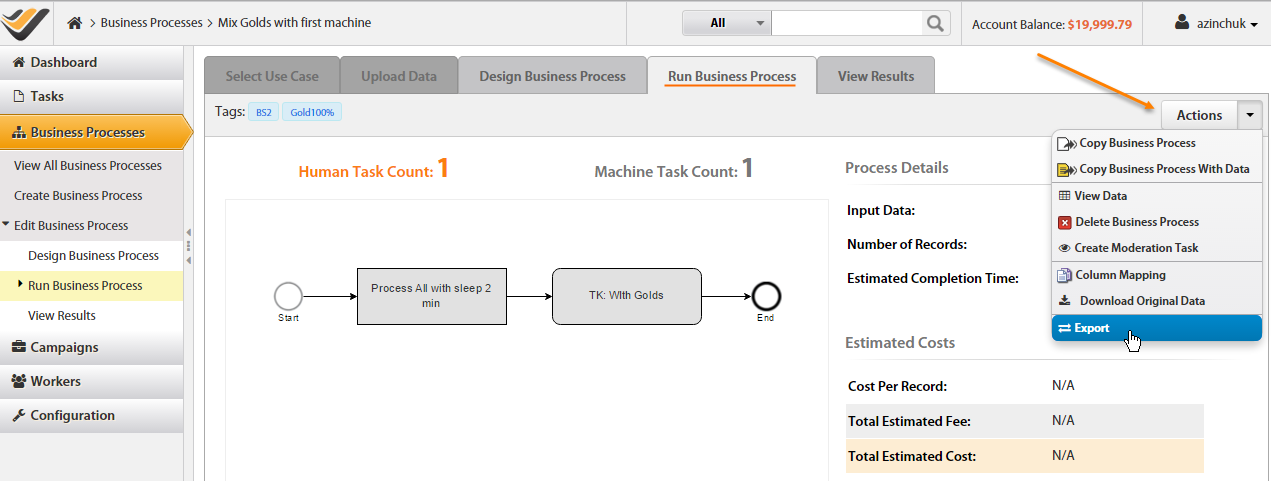Click the Human Task Count label

pyautogui.click(x=365, y=171)
